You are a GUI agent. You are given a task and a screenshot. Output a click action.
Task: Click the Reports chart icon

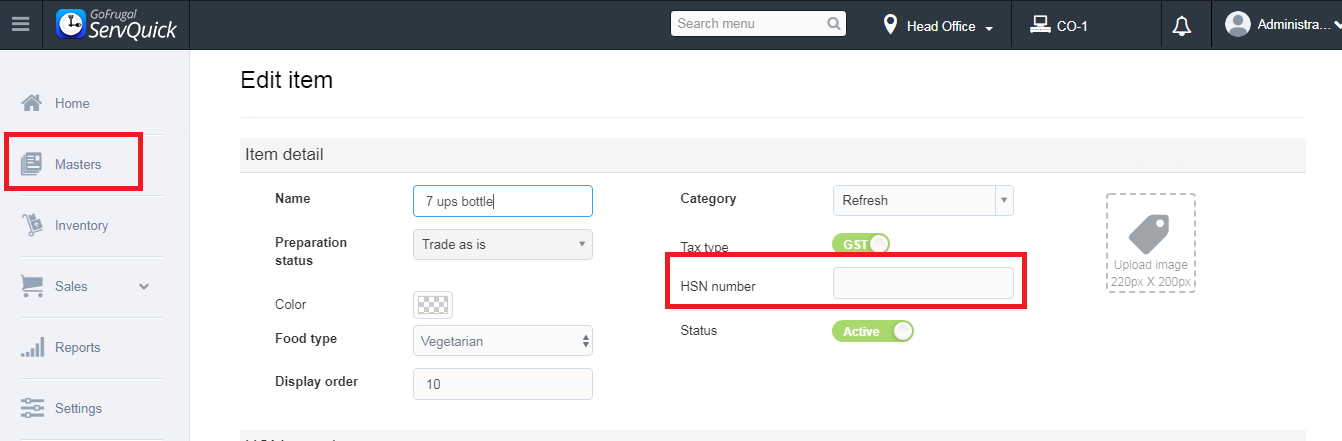[x=32, y=347]
